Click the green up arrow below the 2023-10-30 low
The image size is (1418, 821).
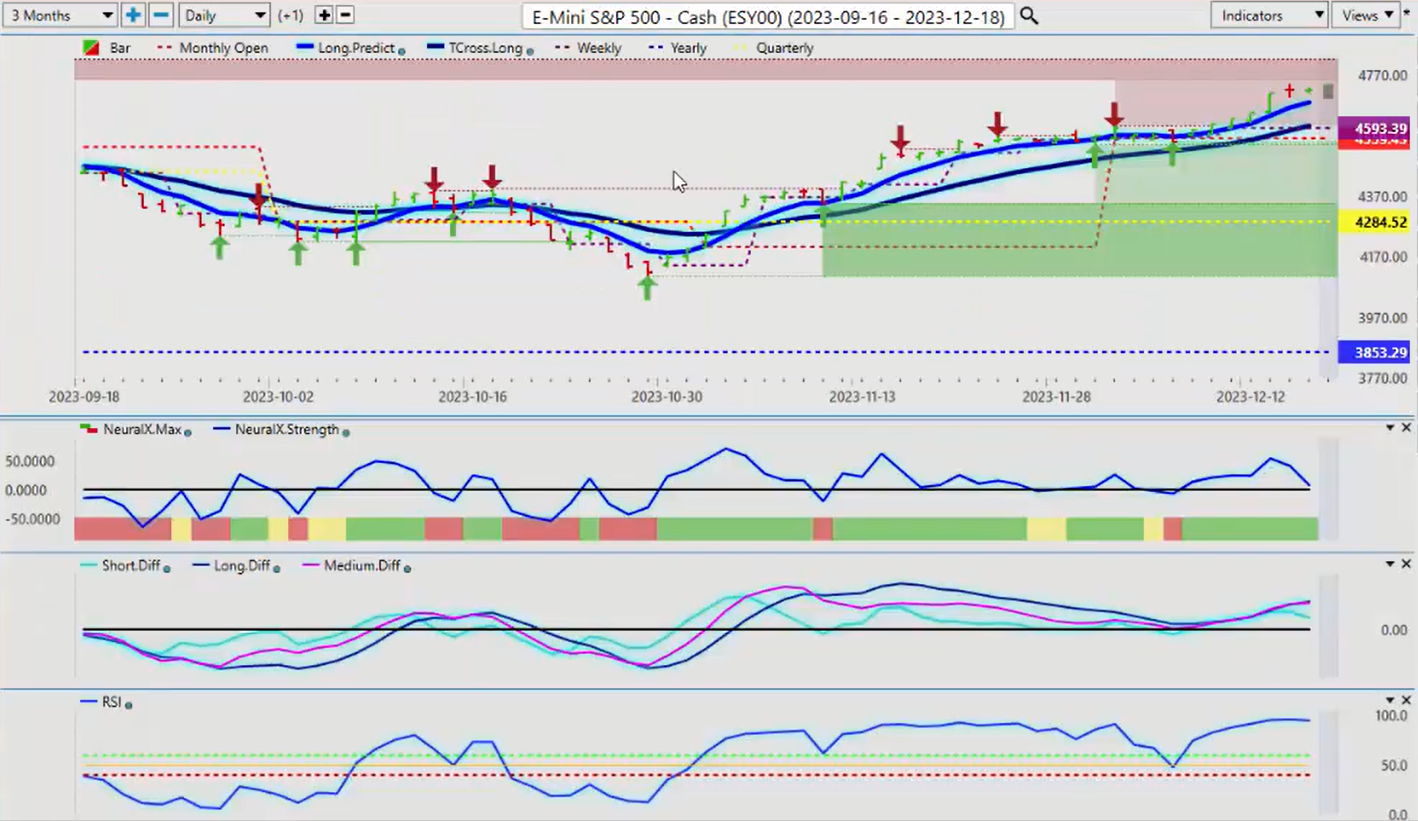(x=647, y=289)
